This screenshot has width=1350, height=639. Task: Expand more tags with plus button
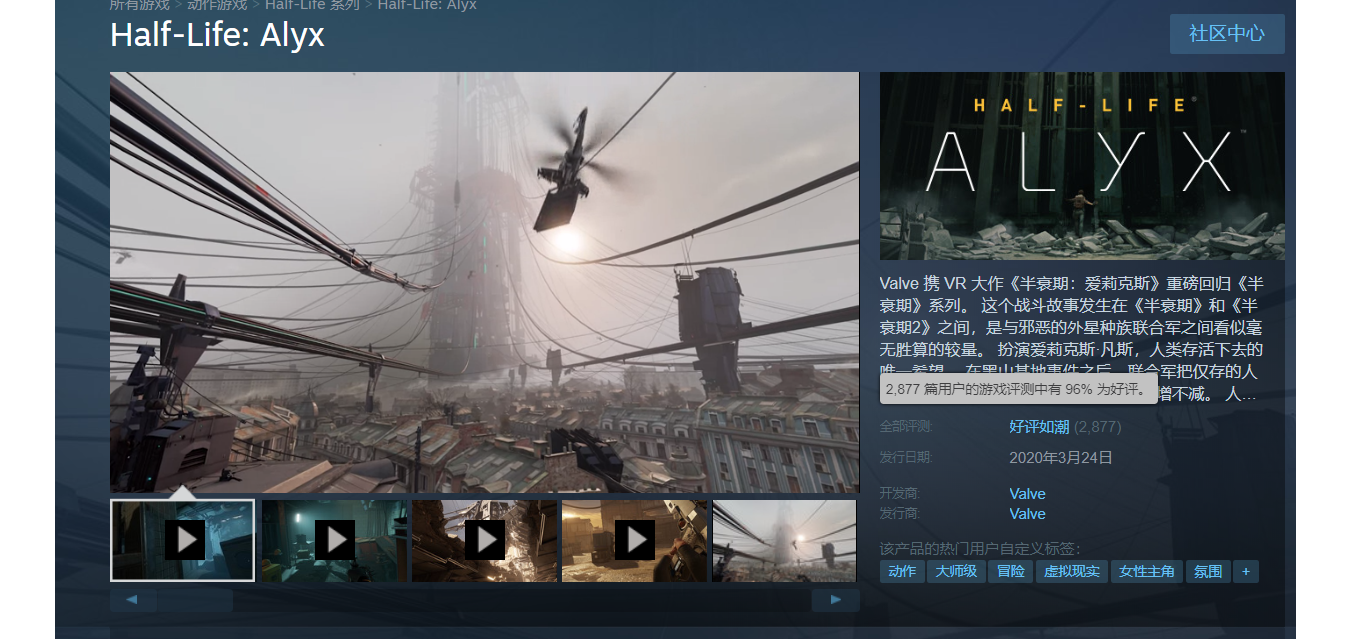pyautogui.click(x=1245, y=572)
